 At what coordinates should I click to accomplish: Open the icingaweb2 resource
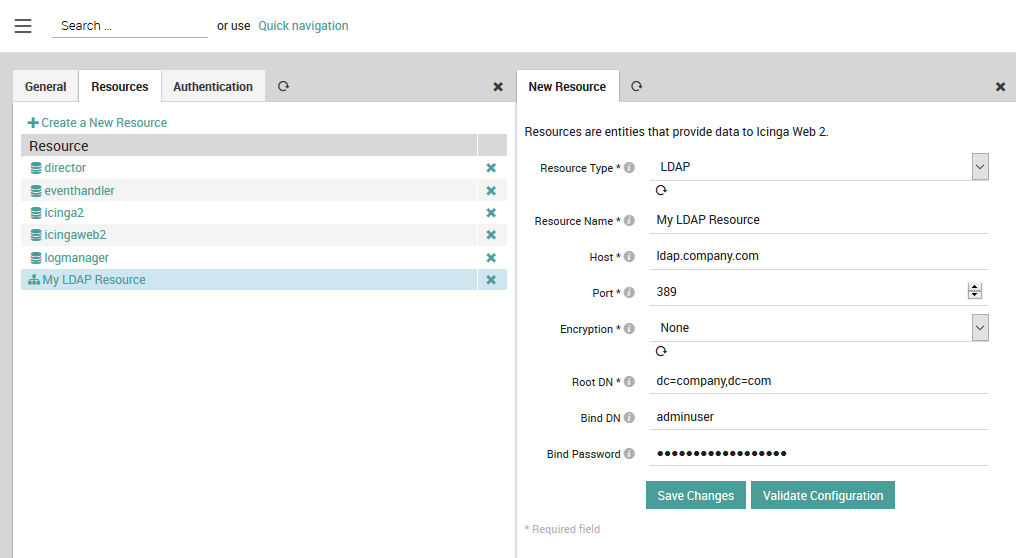click(x=75, y=235)
